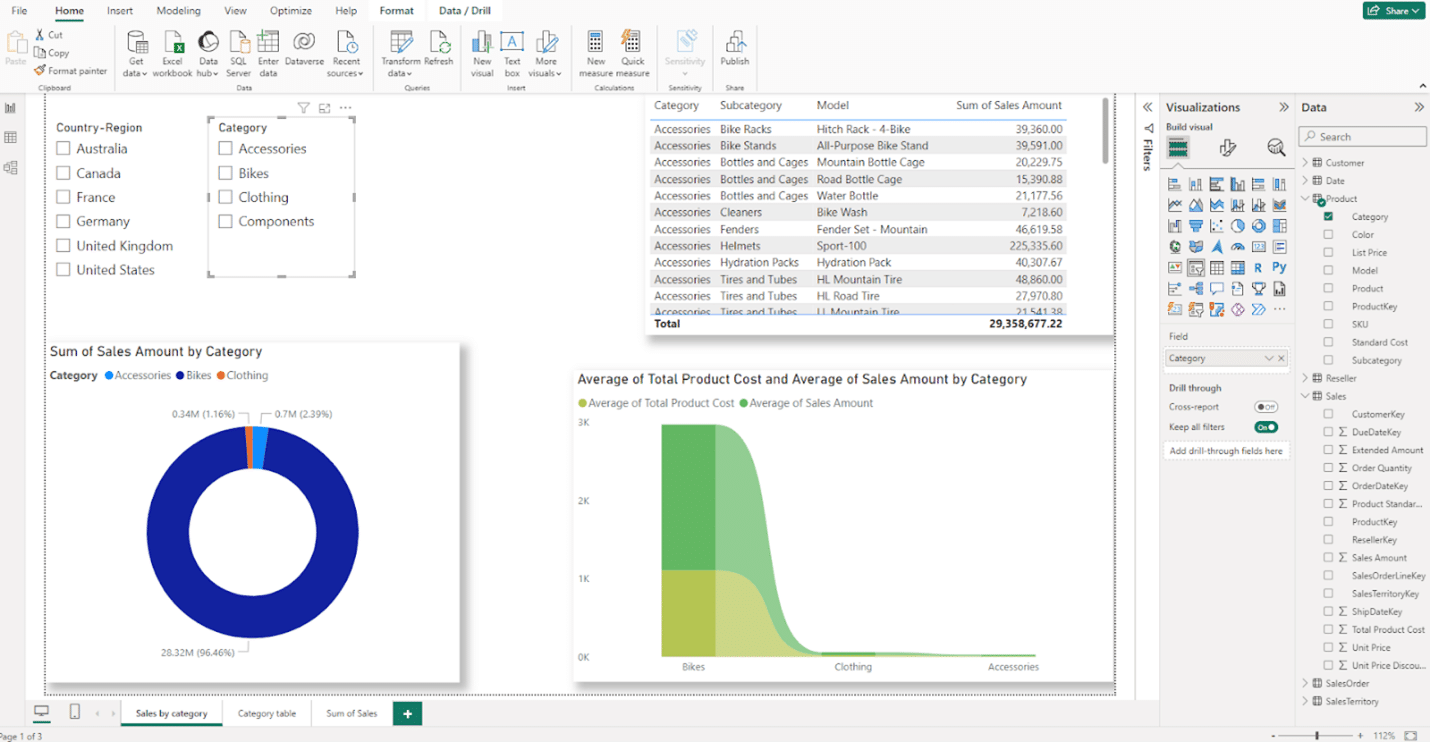Check the Australia checkbox in Country-Region slicer
This screenshot has height=742, width=1430.
pyautogui.click(x=64, y=148)
